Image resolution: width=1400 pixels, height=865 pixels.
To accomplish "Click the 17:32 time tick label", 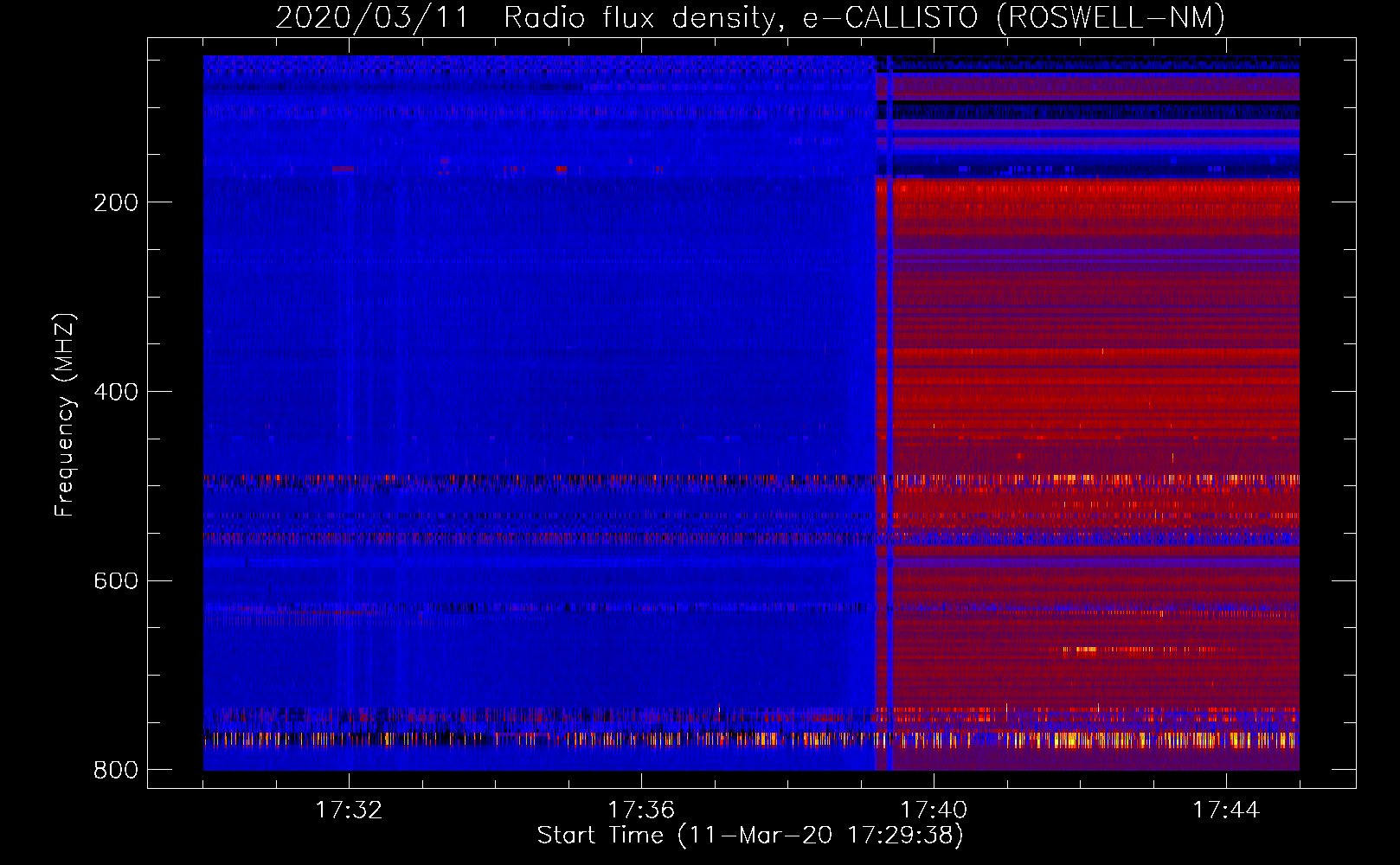I will point(349,810).
